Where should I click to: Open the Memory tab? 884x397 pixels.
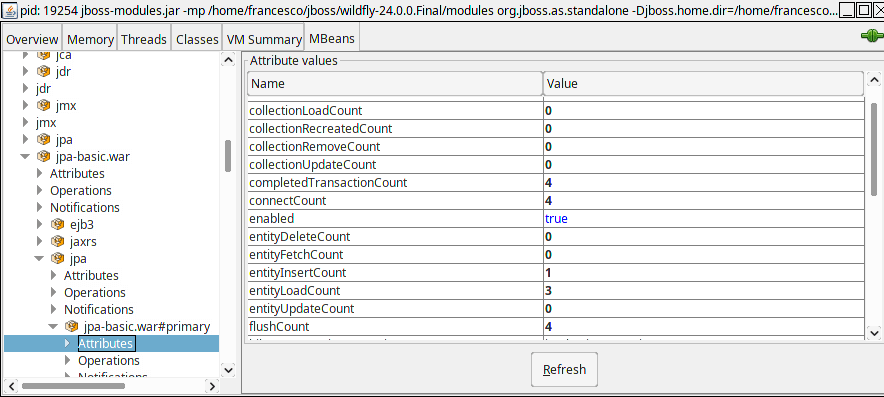[90, 39]
